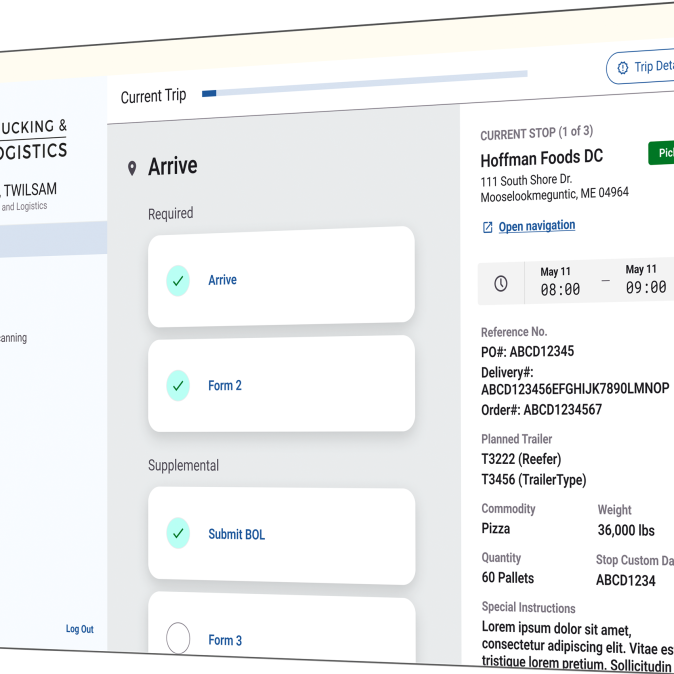Uncheck the Submit BOL checkmark
The width and height of the screenshot is (674, 674).
(178, 534)
